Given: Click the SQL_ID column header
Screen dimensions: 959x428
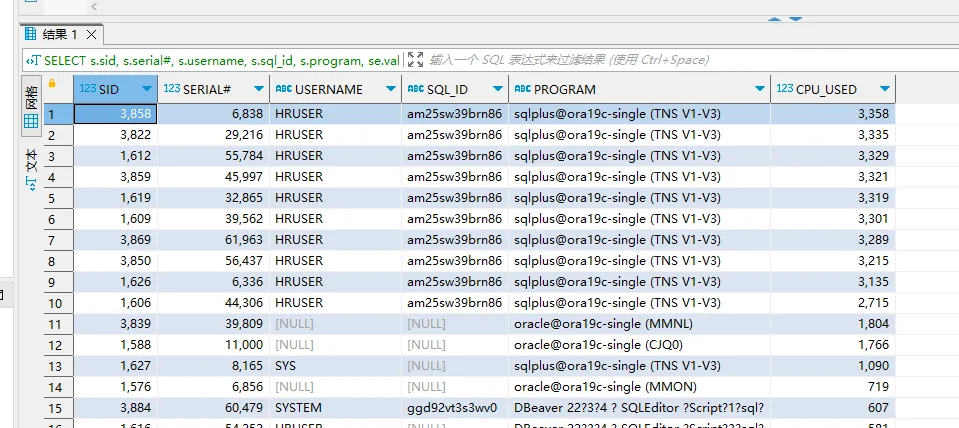Looking at the screenshot, I should coord(455,89).
